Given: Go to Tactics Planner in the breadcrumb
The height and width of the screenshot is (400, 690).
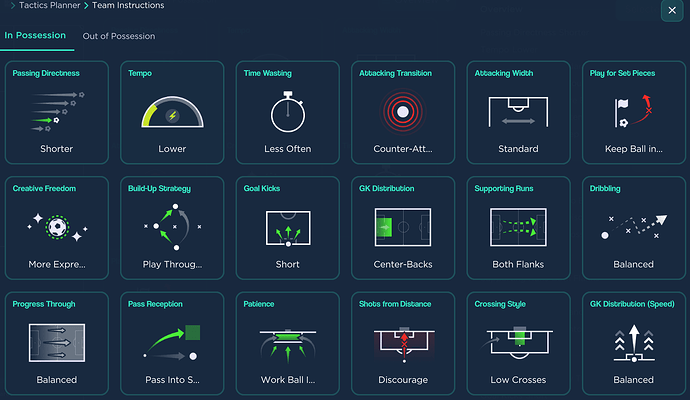Looking at the screenshot, I should pyautogui.click(x=50, y=5).
